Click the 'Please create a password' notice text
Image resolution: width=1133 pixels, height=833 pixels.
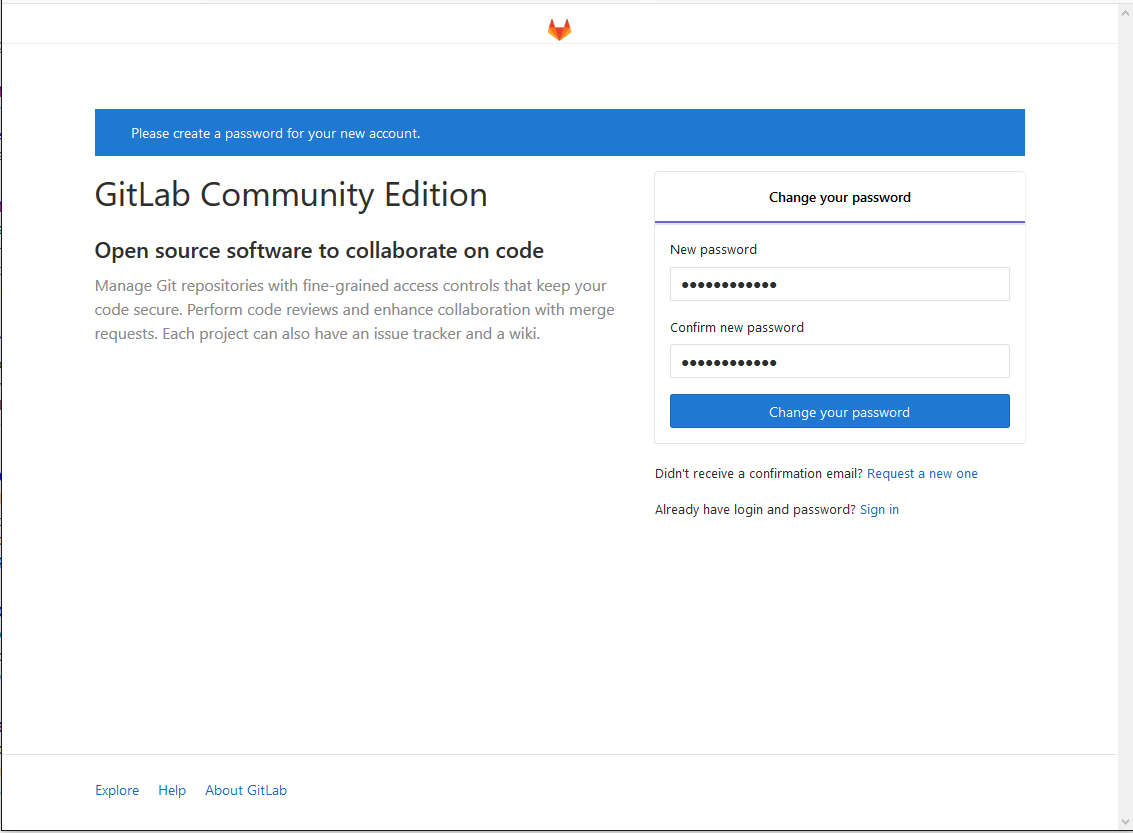point(275,134)
